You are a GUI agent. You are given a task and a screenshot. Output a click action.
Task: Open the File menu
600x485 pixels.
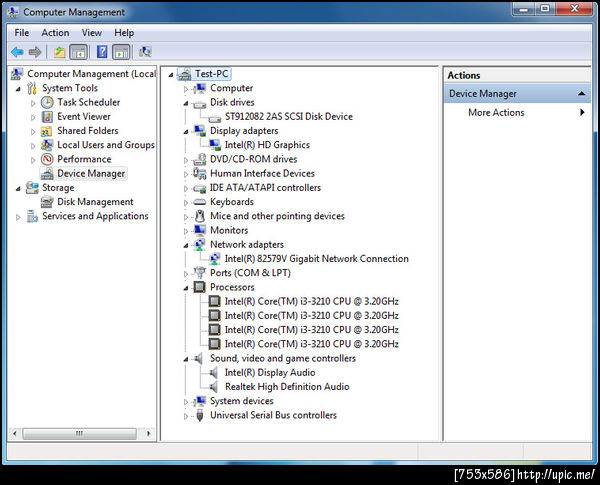(22, 33)
